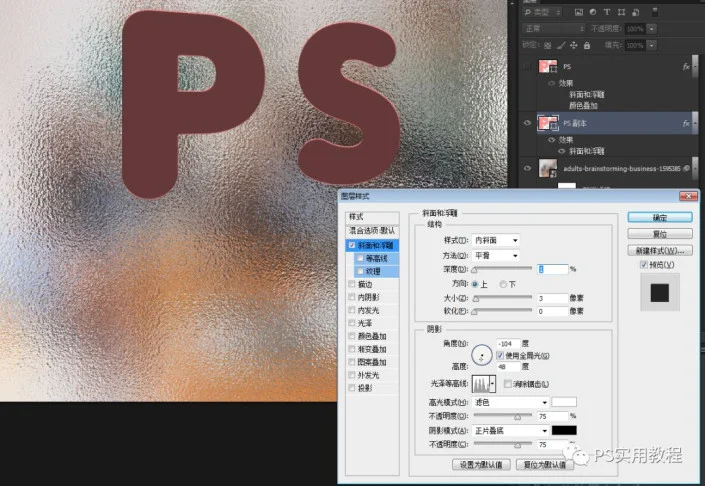Open 方法 平滑 dropdown

pyautogui.click(x=495, y=255)
